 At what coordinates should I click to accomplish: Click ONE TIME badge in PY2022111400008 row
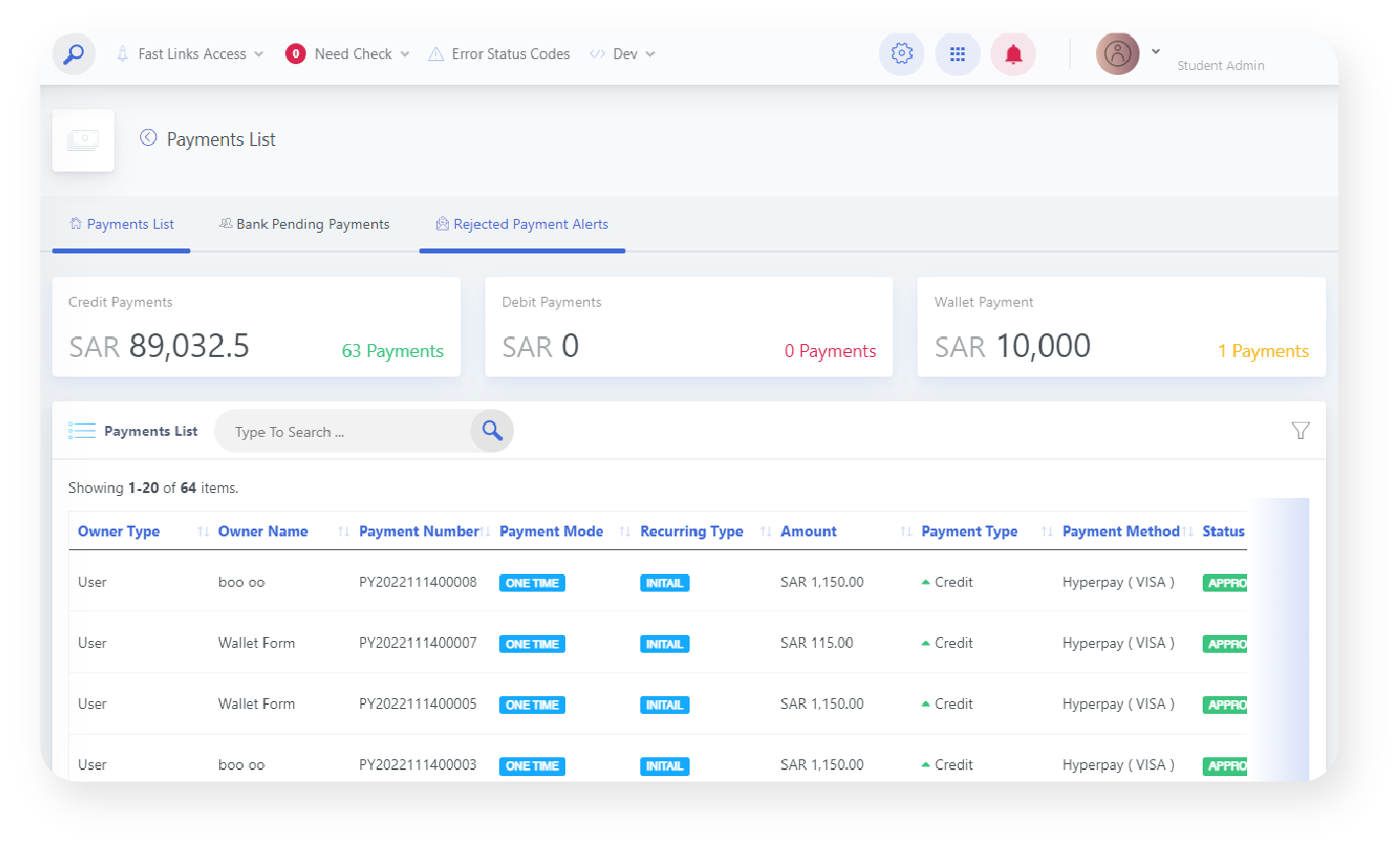point(532,583)
